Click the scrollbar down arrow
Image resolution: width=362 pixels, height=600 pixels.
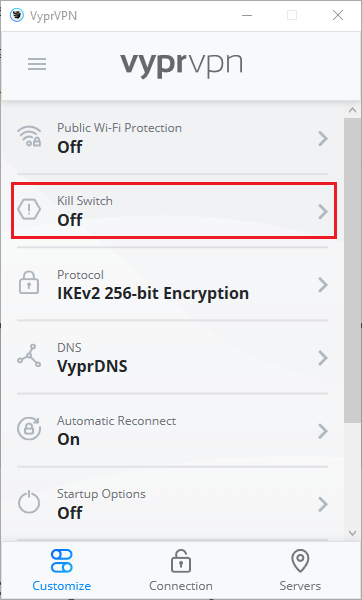[x=353, y=533]
